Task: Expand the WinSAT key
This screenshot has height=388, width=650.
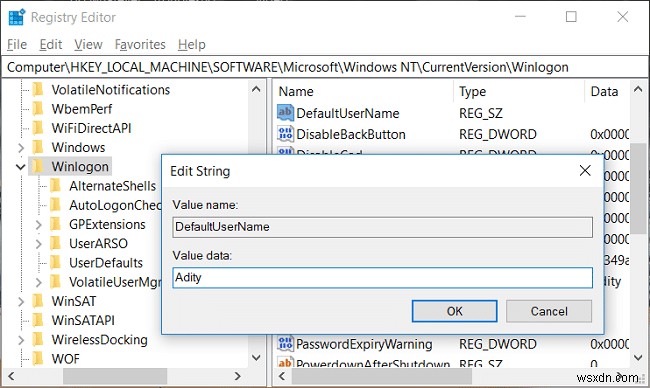Action: click(21, 301)
